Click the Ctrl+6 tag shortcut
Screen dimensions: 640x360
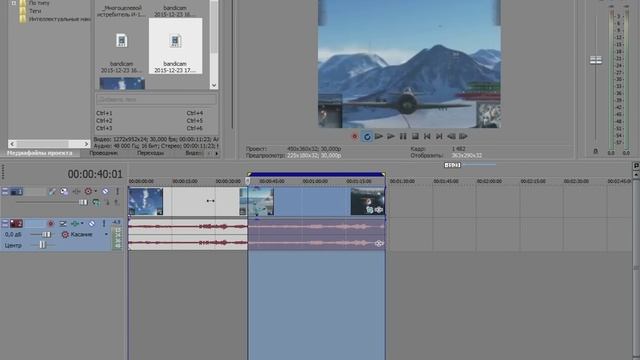click(195, 128)
